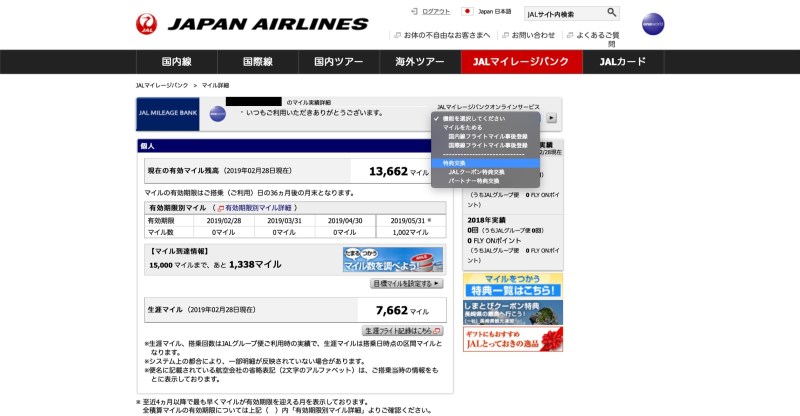This screenshot has height=416, width=800.
Task: Select 機能を選択してください in dropdown list
Action: pyautogui.click(x=485, y=118)
